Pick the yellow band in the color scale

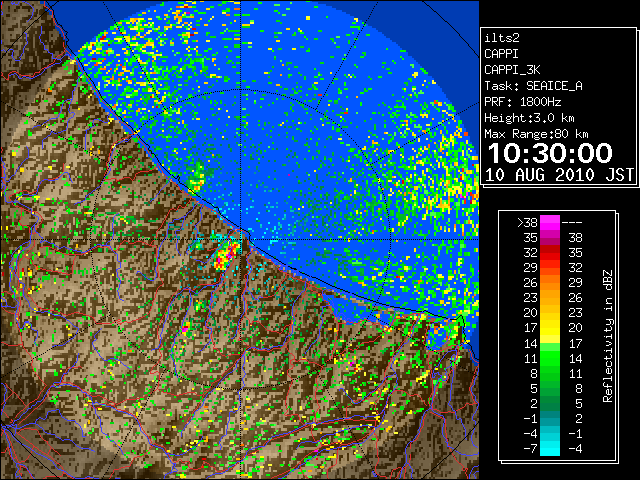click(x=550, y=329)
